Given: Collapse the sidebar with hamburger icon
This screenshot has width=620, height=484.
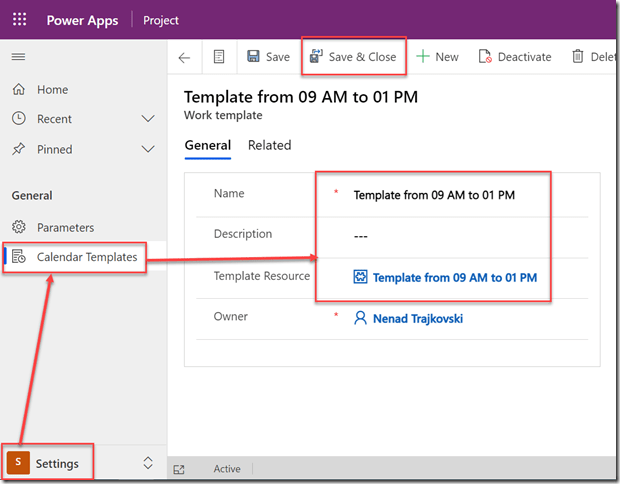Looking at the screenshot, I should click(18, 57).
